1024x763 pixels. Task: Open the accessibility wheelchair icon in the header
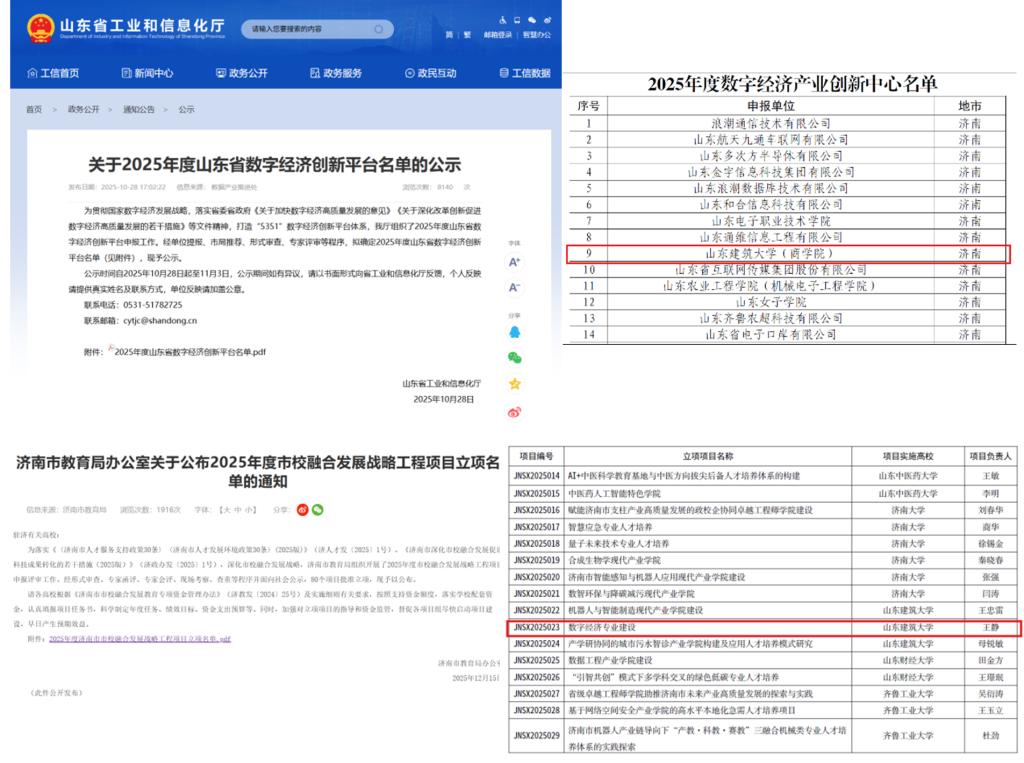click(x=502, y=20)
